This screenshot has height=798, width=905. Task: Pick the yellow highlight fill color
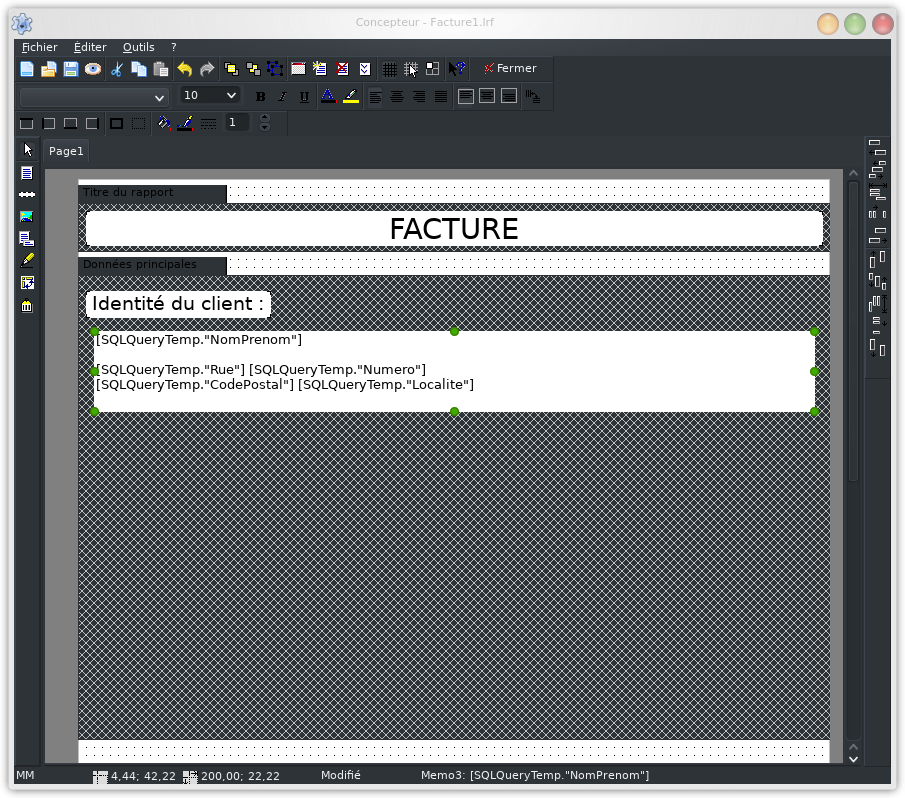[350, 97]
